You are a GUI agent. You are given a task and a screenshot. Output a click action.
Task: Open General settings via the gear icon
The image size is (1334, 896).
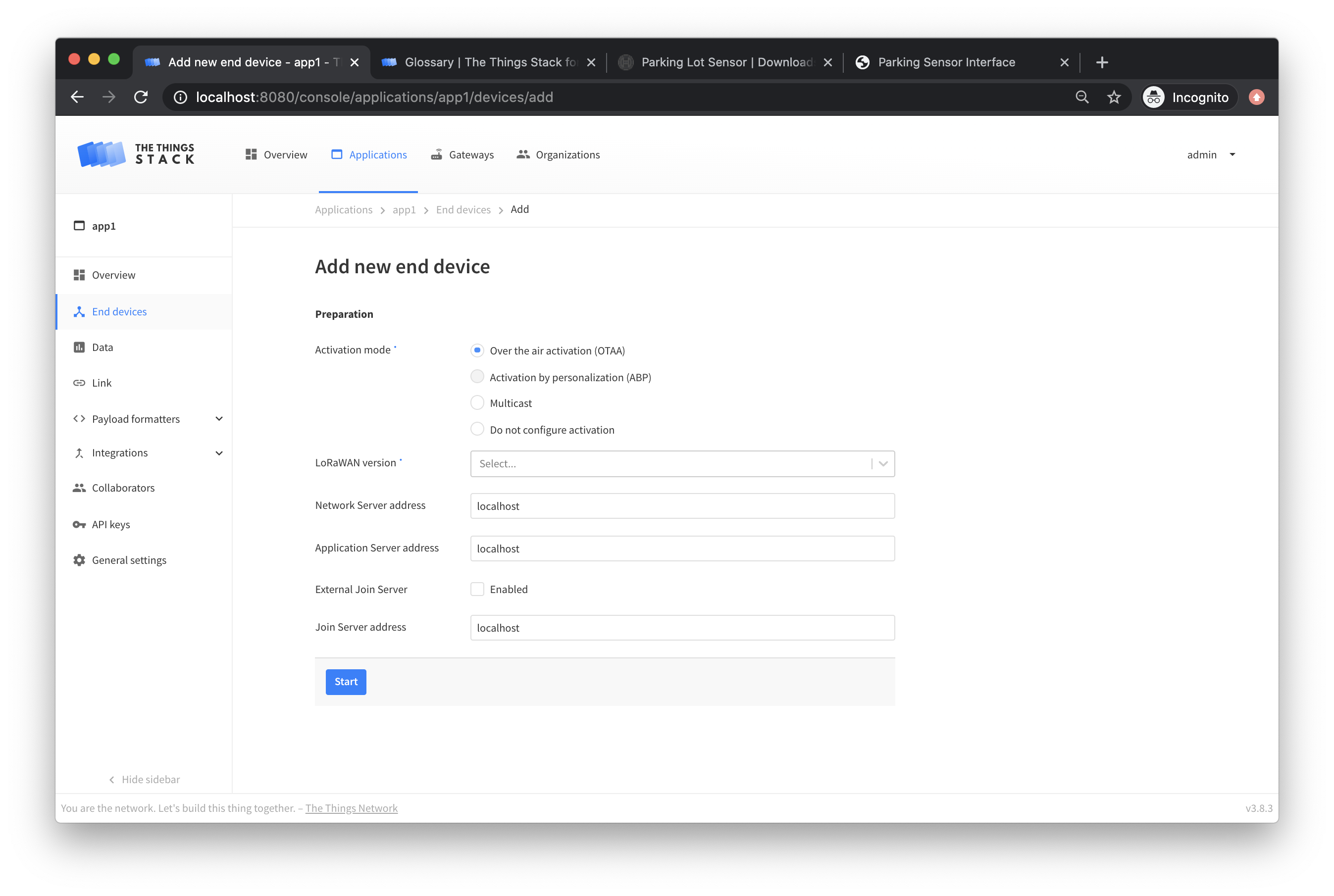pos(78,560)
